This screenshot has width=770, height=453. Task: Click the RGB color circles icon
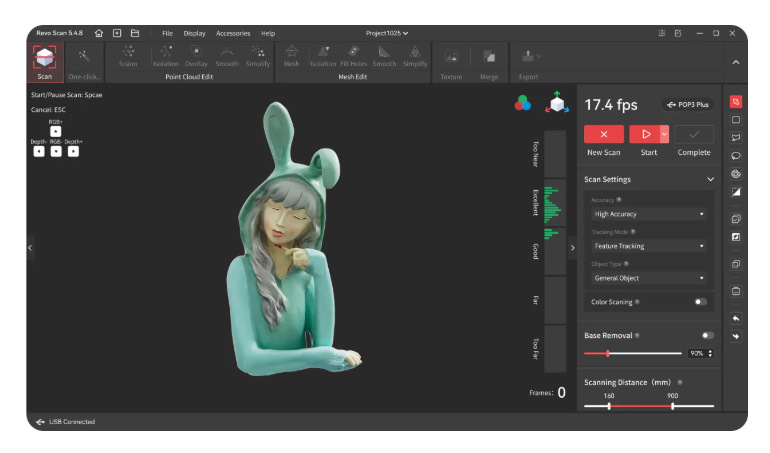(522, 103)
